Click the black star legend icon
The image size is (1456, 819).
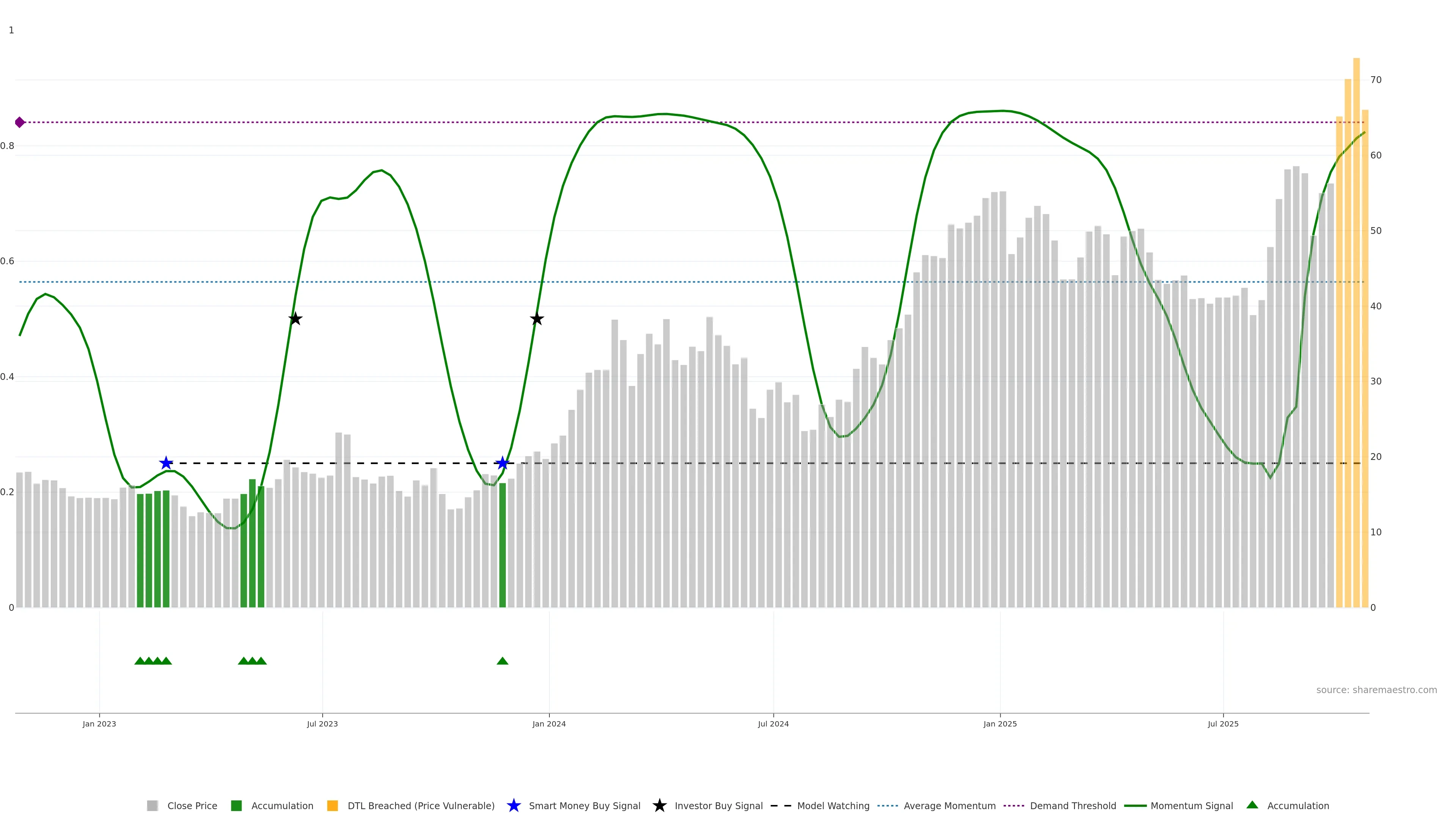click(x=659, y=805)
